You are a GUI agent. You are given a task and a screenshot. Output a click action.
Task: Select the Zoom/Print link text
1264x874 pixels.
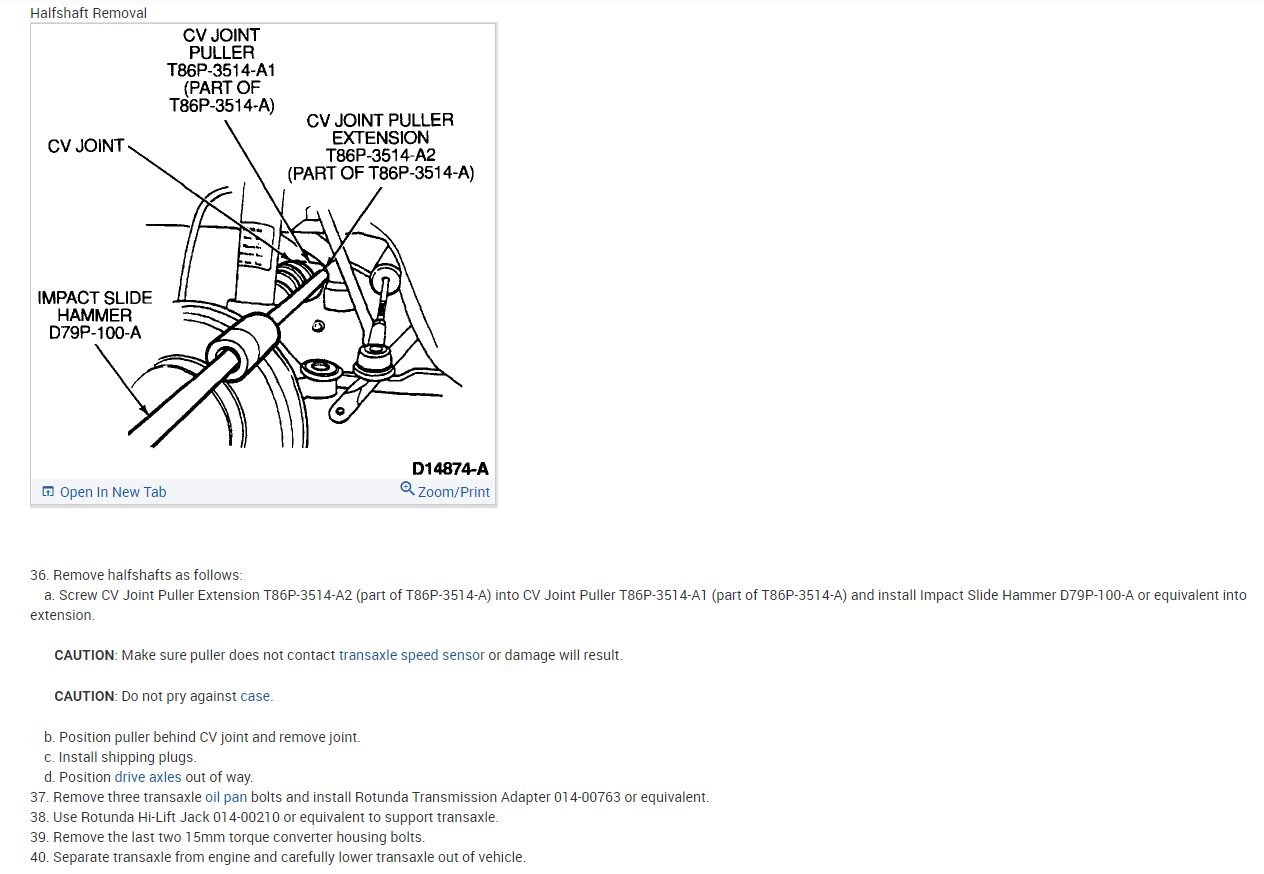(x=454, y=492)
